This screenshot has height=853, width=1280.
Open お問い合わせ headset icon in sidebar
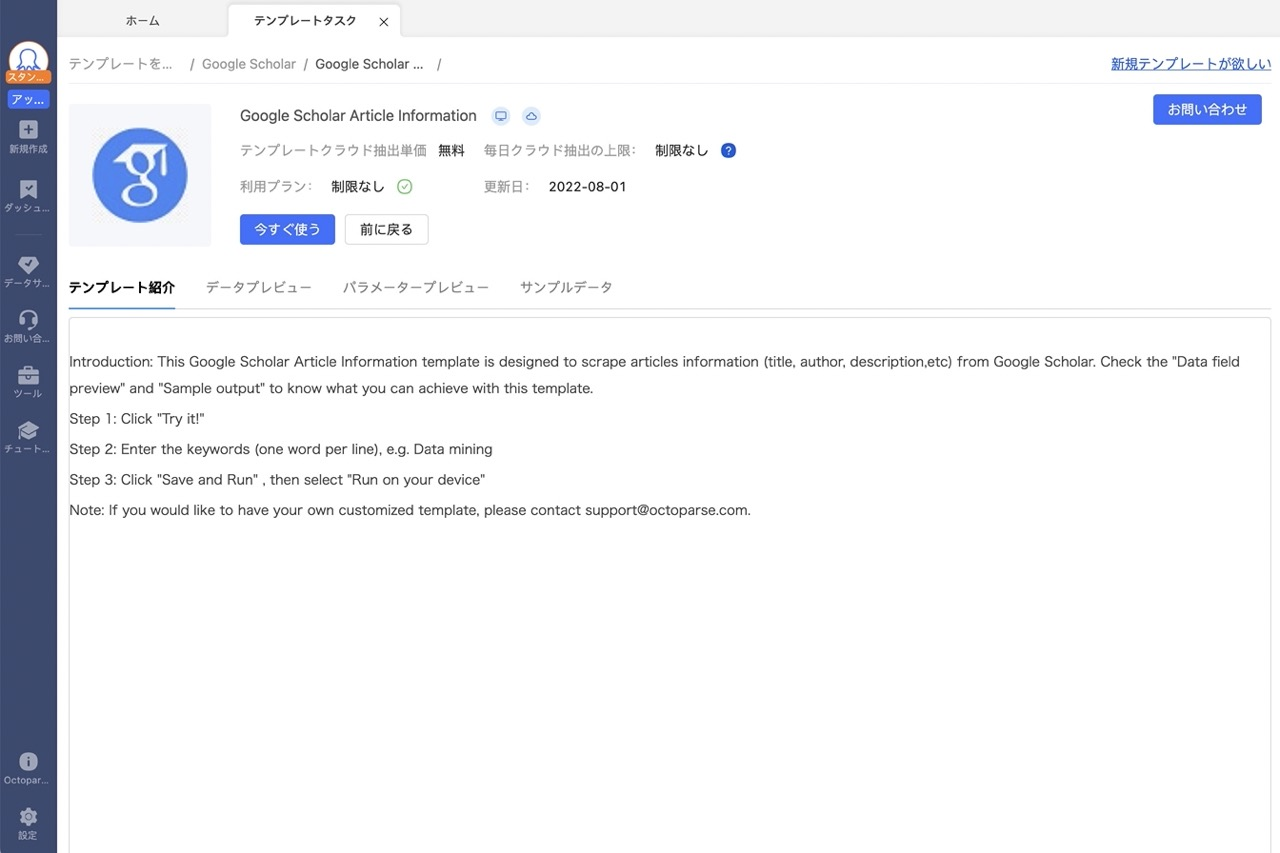coord(28,320)
